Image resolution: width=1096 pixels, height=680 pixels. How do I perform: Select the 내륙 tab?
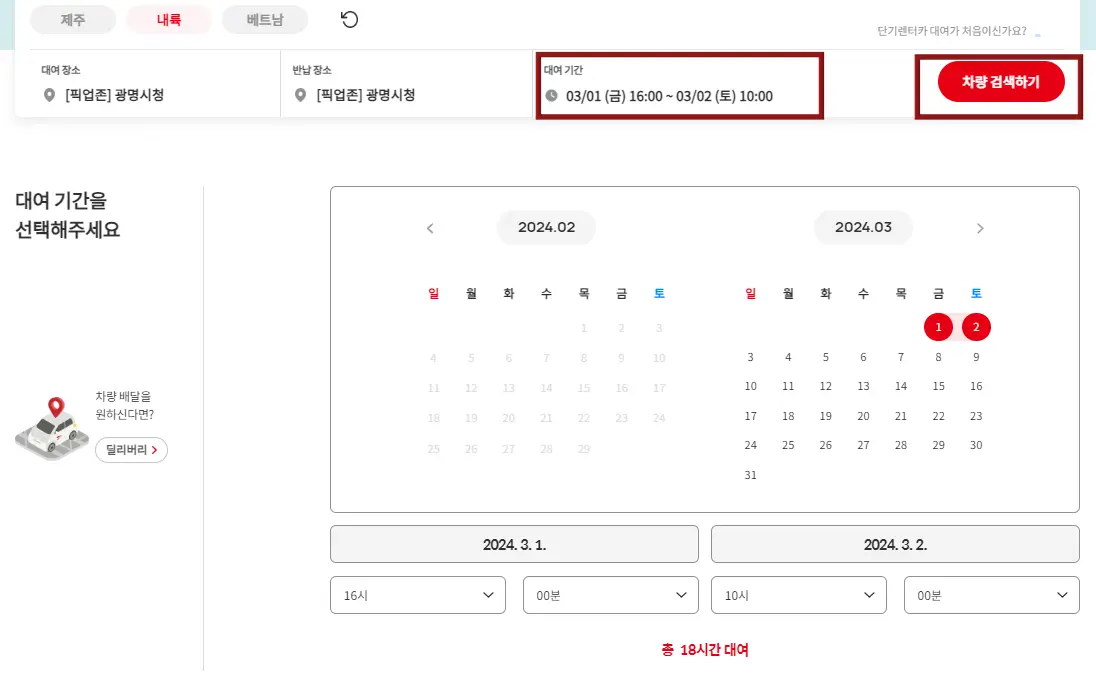point(168,19)
